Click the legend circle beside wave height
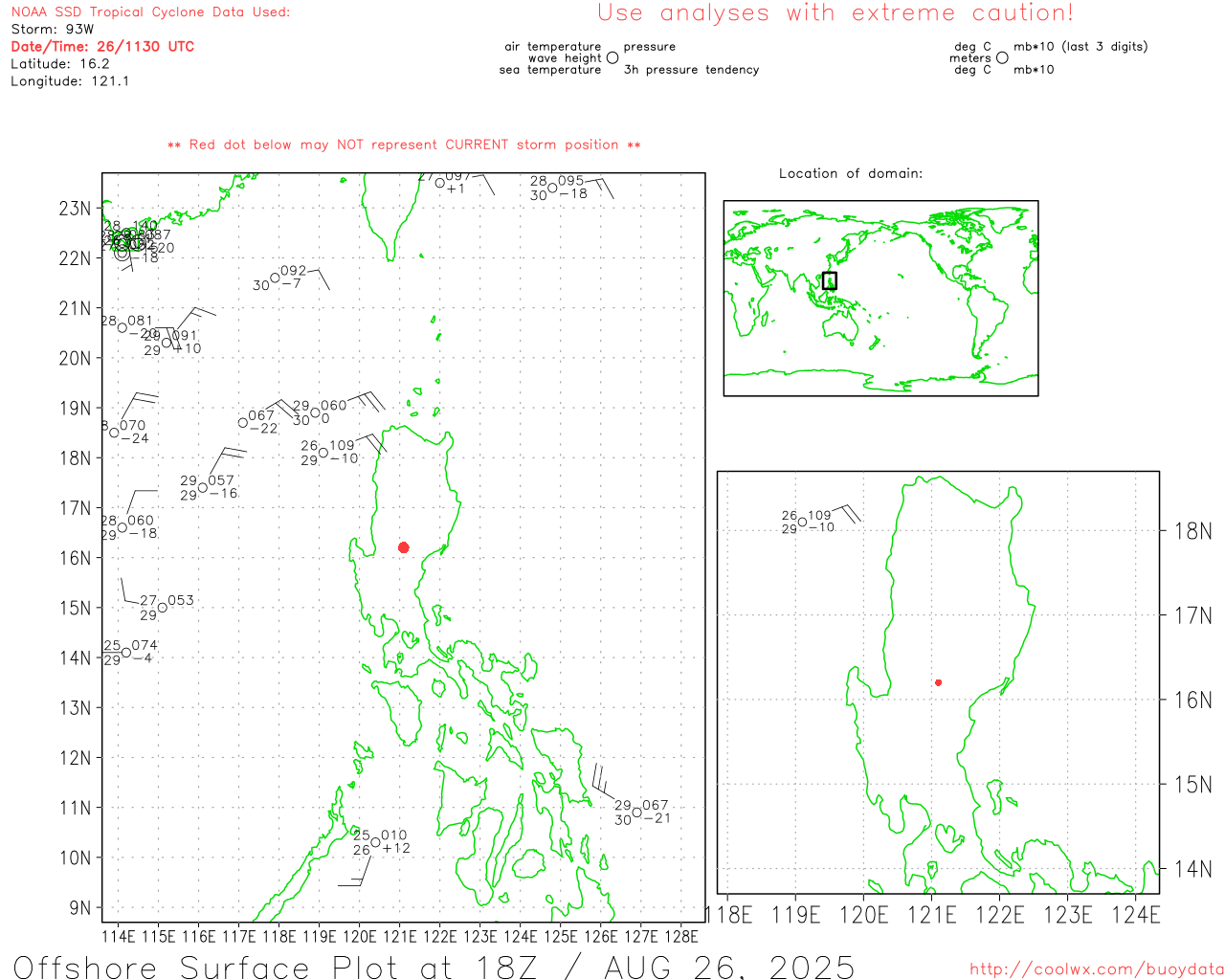Viewport: 1225px width, 980px height. pos(612,57)
